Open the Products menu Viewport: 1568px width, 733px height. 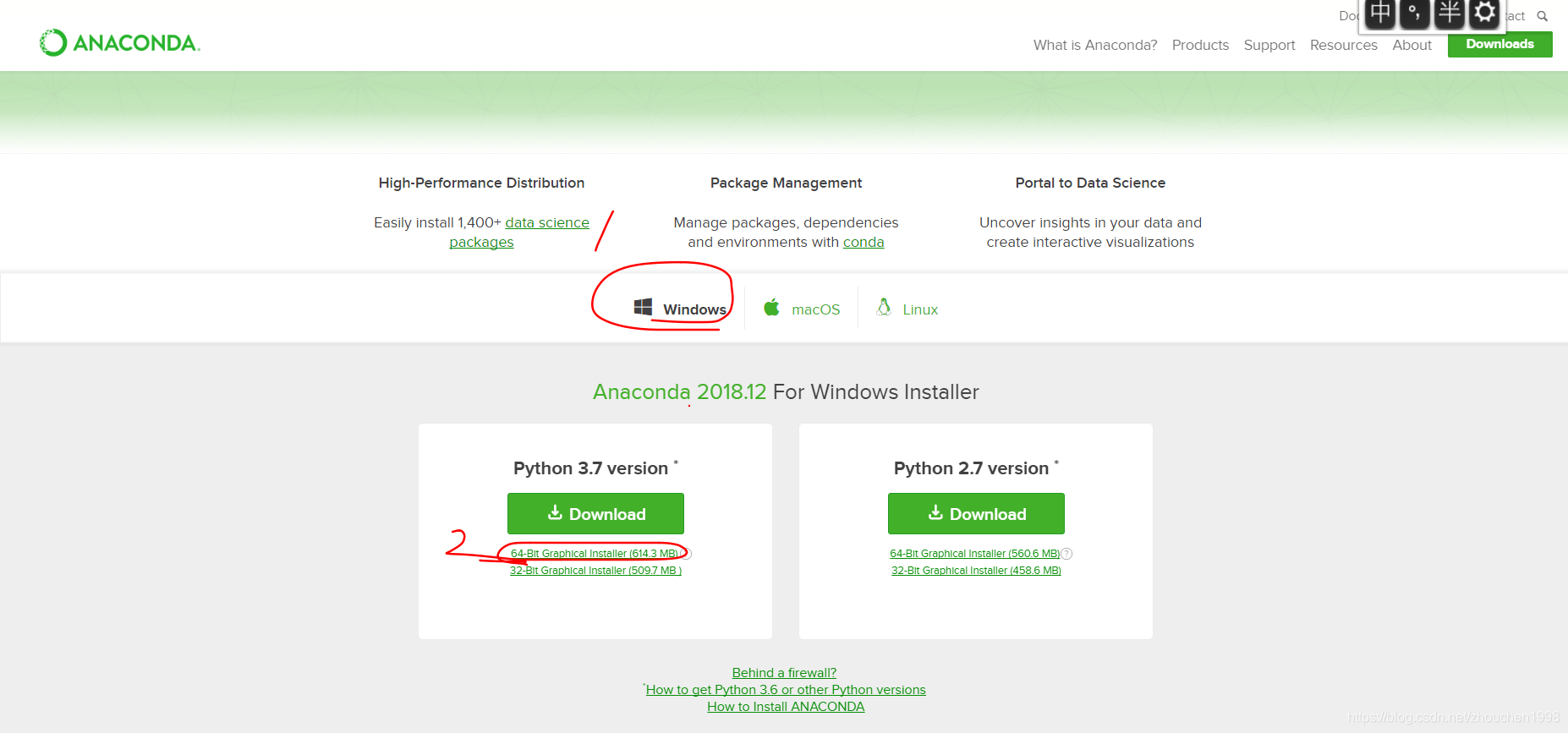(1200, 45)
